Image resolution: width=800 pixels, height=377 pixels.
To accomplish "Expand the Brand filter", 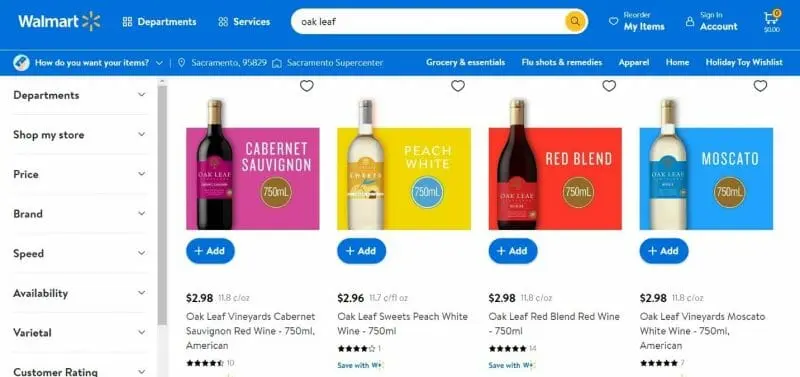I will 80,214.
